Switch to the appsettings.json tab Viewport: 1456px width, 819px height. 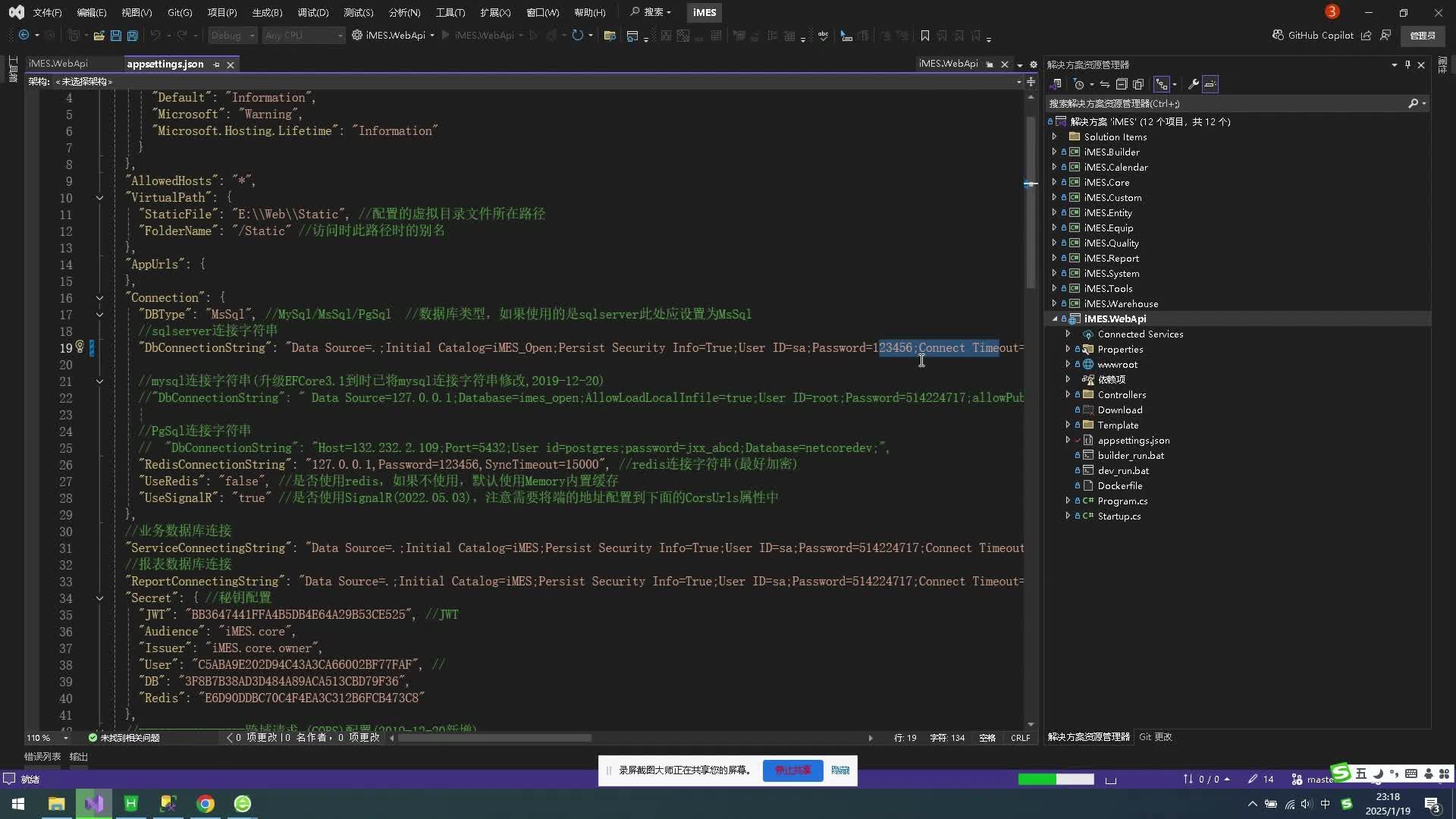click(165, 64)
